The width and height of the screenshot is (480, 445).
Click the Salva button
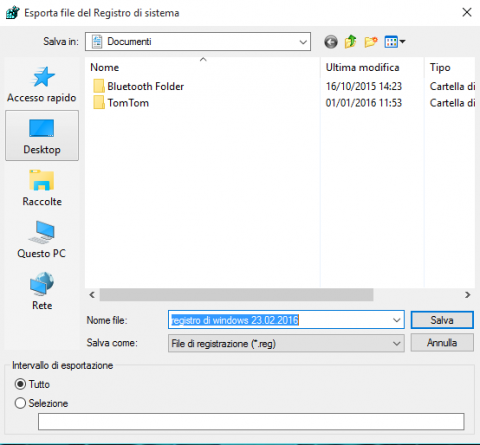pos(442,320)
